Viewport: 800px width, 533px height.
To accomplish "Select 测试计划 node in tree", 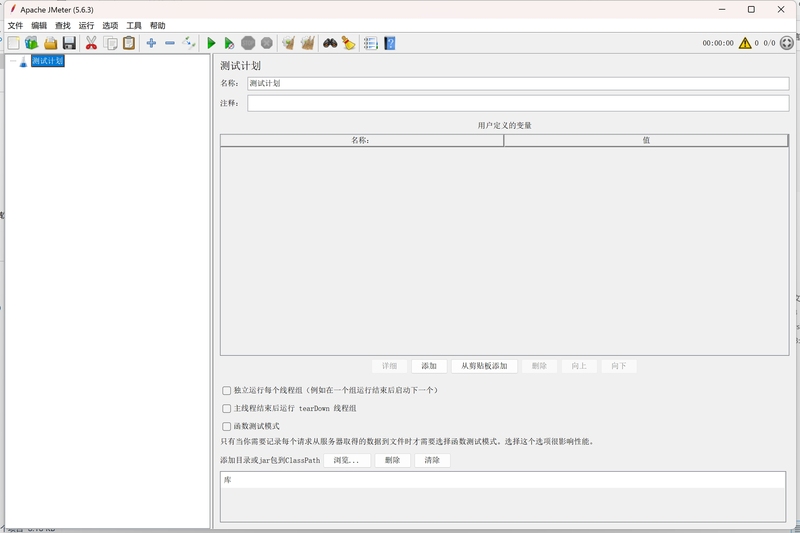I will pyautogui.click(x=47, y=61).
